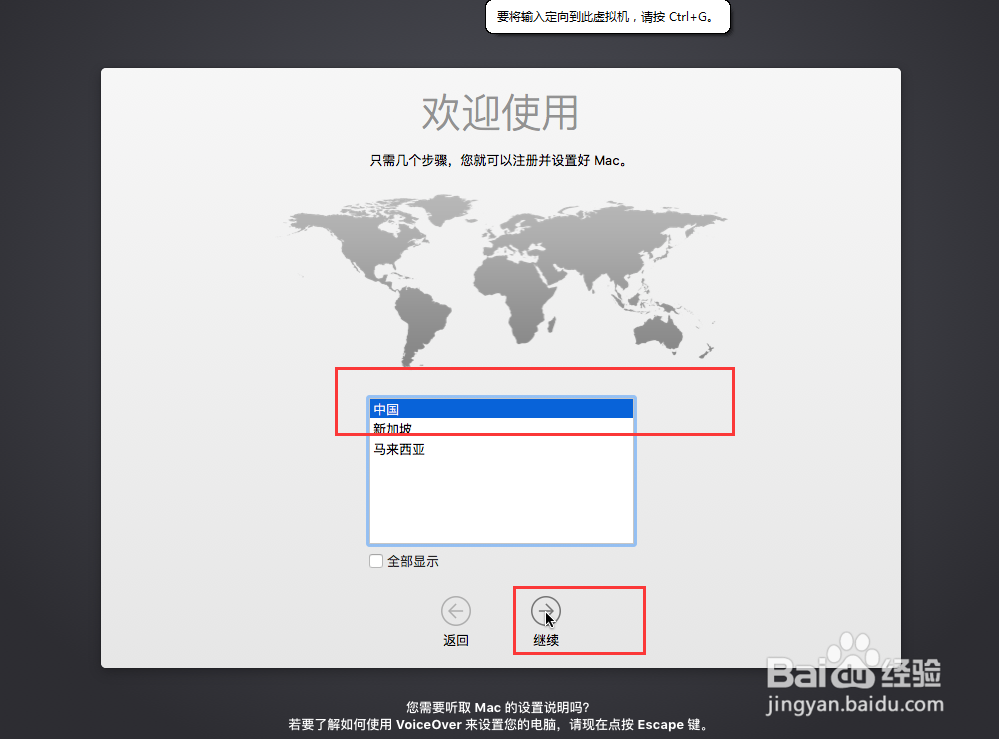Click the 欢迎使用 welcome title
The width and height of the screenshot is (999, 739).
click(498, 114)
